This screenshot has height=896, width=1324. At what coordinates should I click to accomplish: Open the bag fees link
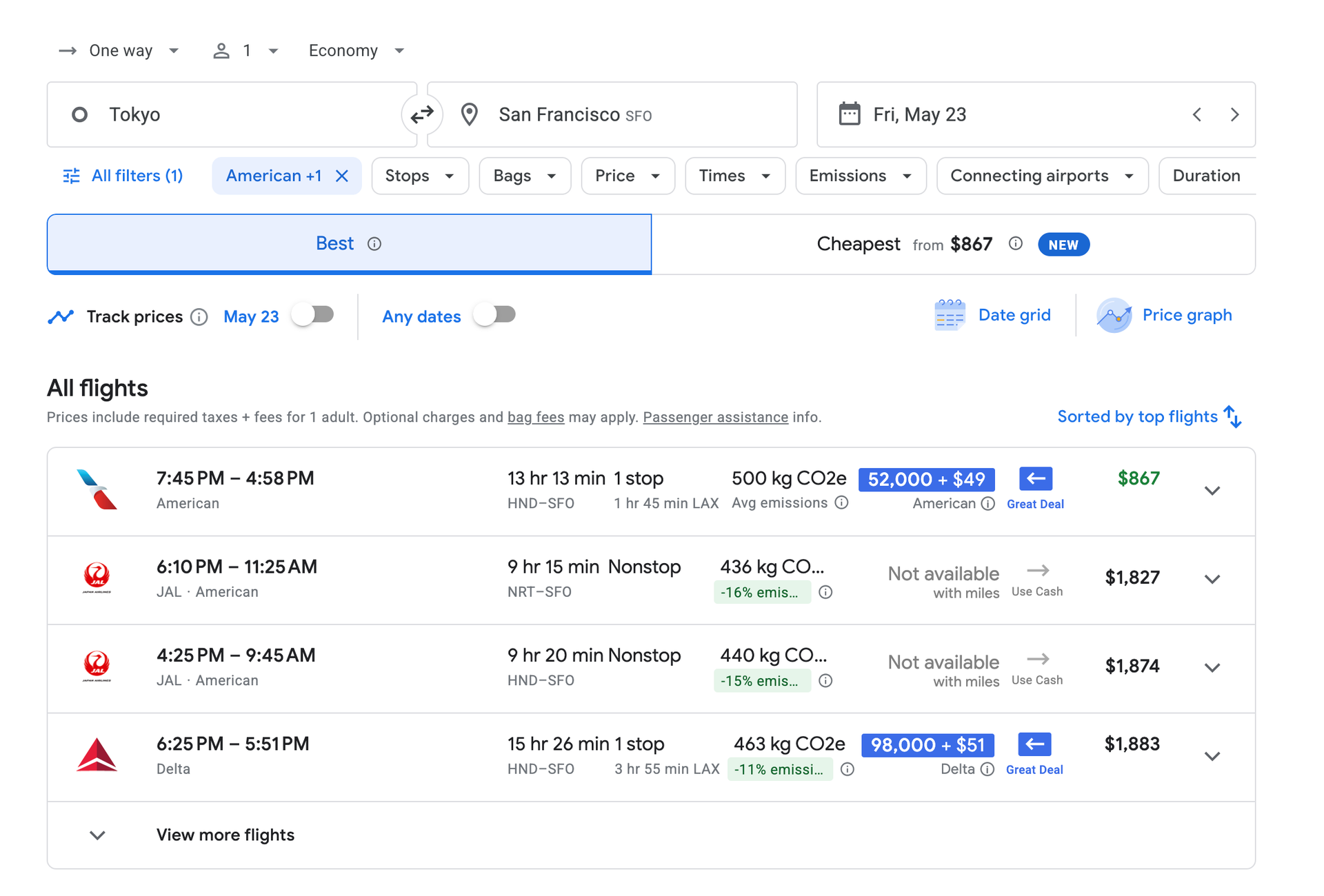[x=536, y=417]
